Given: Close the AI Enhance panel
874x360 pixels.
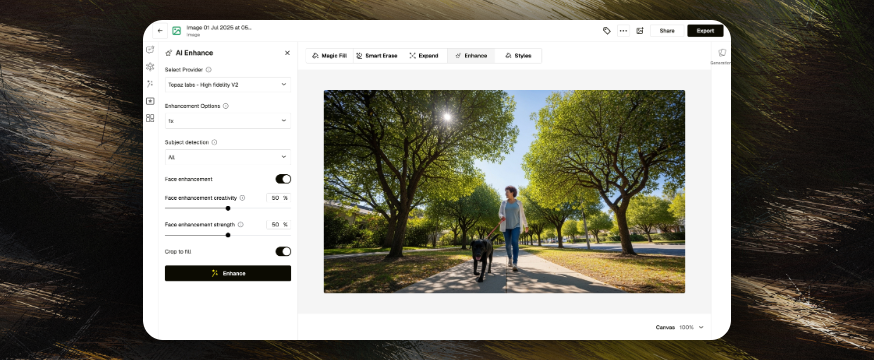Looking at the screenshot, I should (x=287, y=53).
